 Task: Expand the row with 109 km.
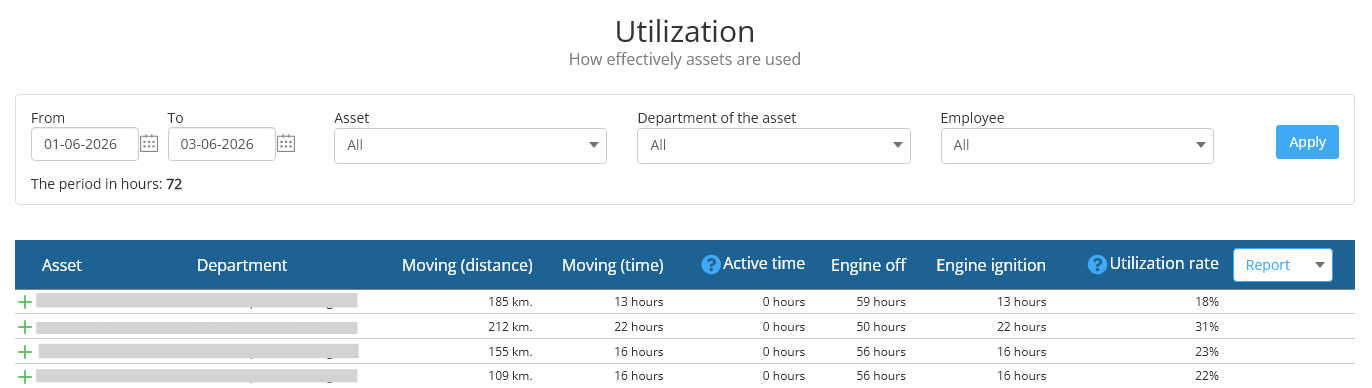click(25, 377)
